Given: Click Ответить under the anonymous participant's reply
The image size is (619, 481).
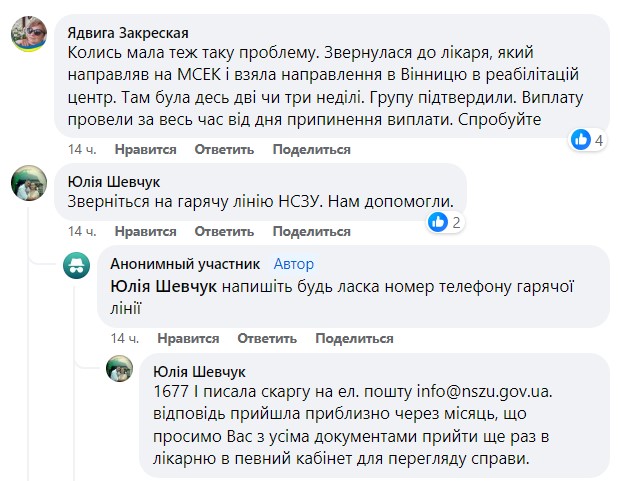Looking at the screenshot, I should click(x=267, y=338).
